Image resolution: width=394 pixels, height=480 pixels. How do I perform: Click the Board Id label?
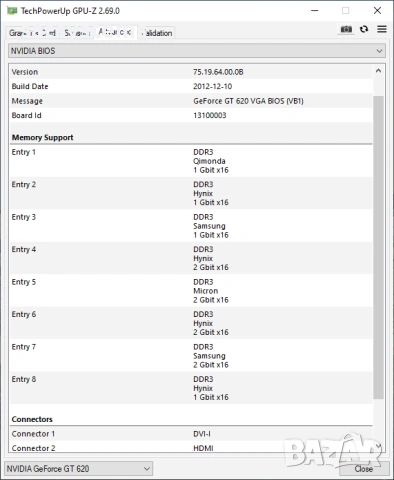(x=26, y=115)
